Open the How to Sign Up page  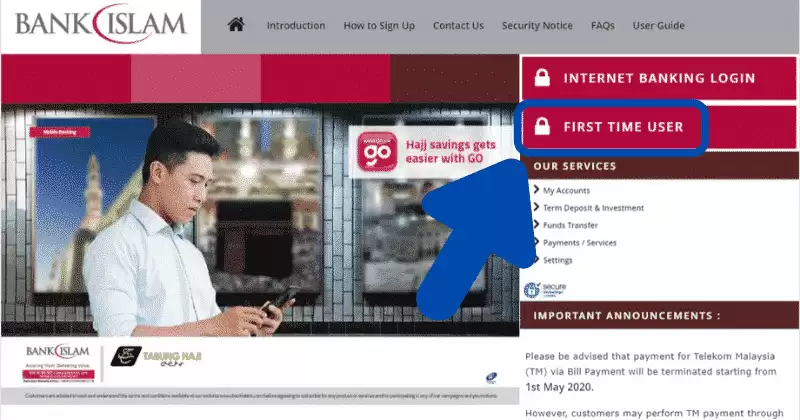[x=378, y=25]
